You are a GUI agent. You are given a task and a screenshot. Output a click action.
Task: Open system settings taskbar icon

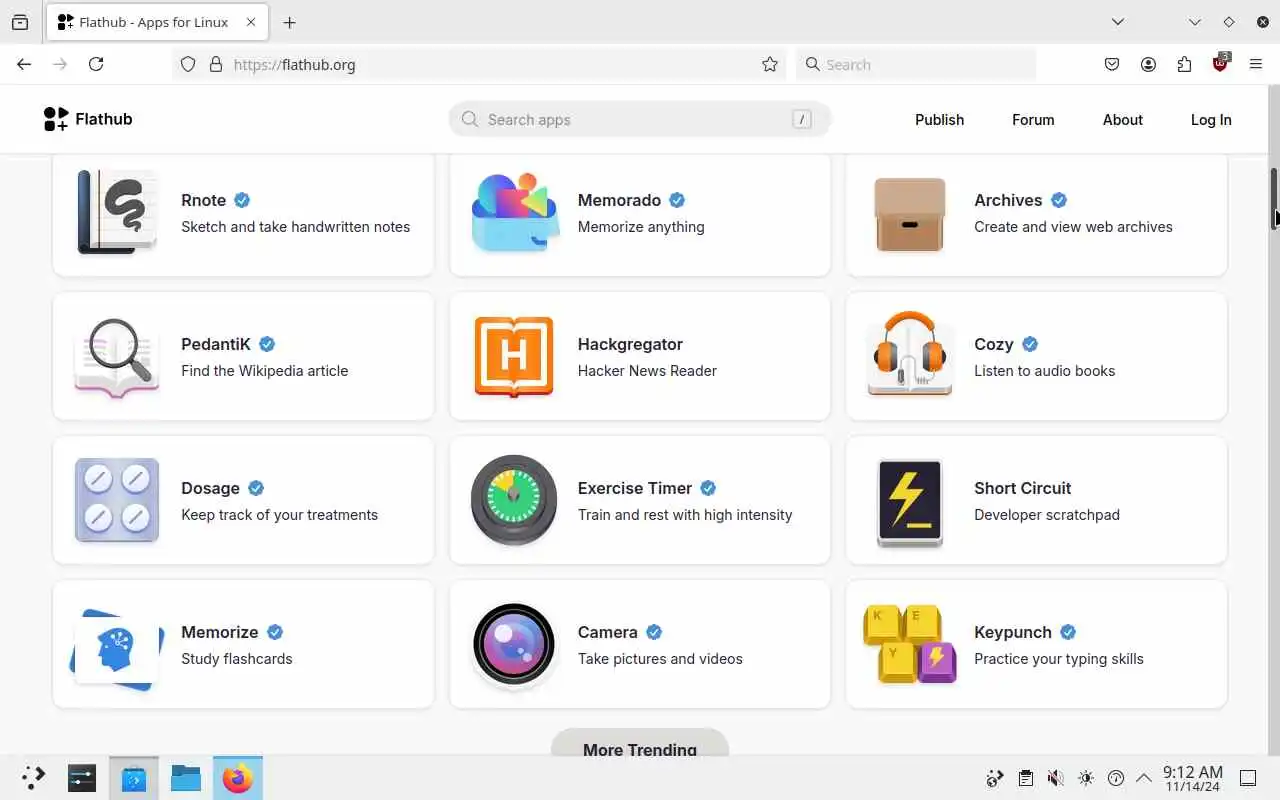(82, 778)
